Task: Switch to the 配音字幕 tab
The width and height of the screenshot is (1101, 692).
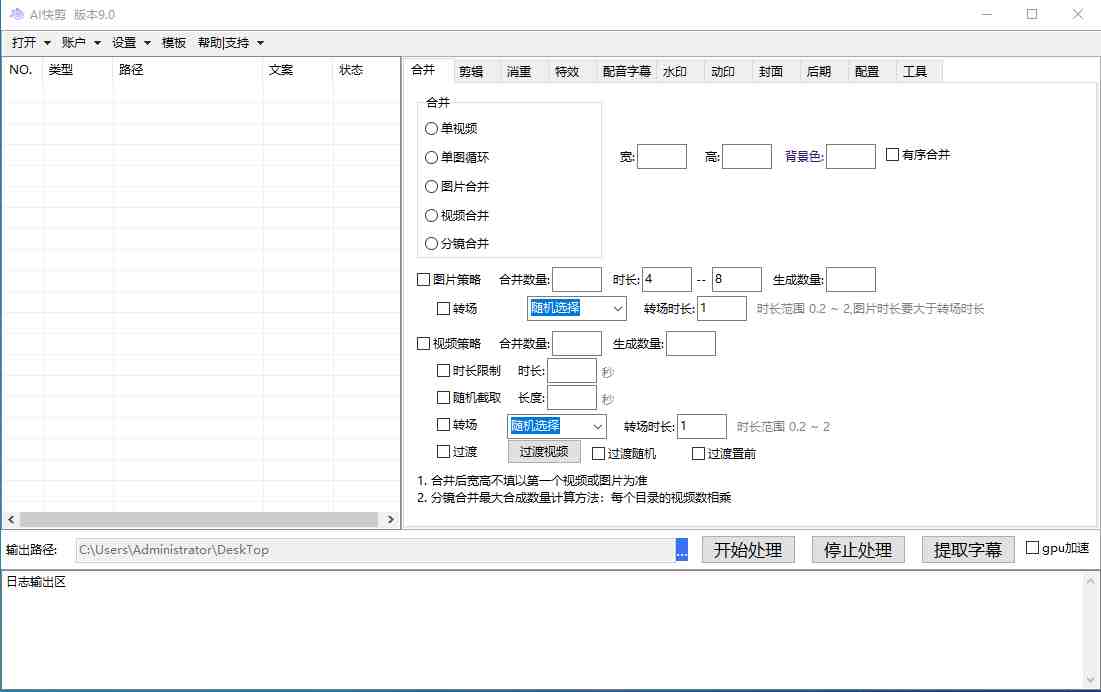Action: (625, 70)
